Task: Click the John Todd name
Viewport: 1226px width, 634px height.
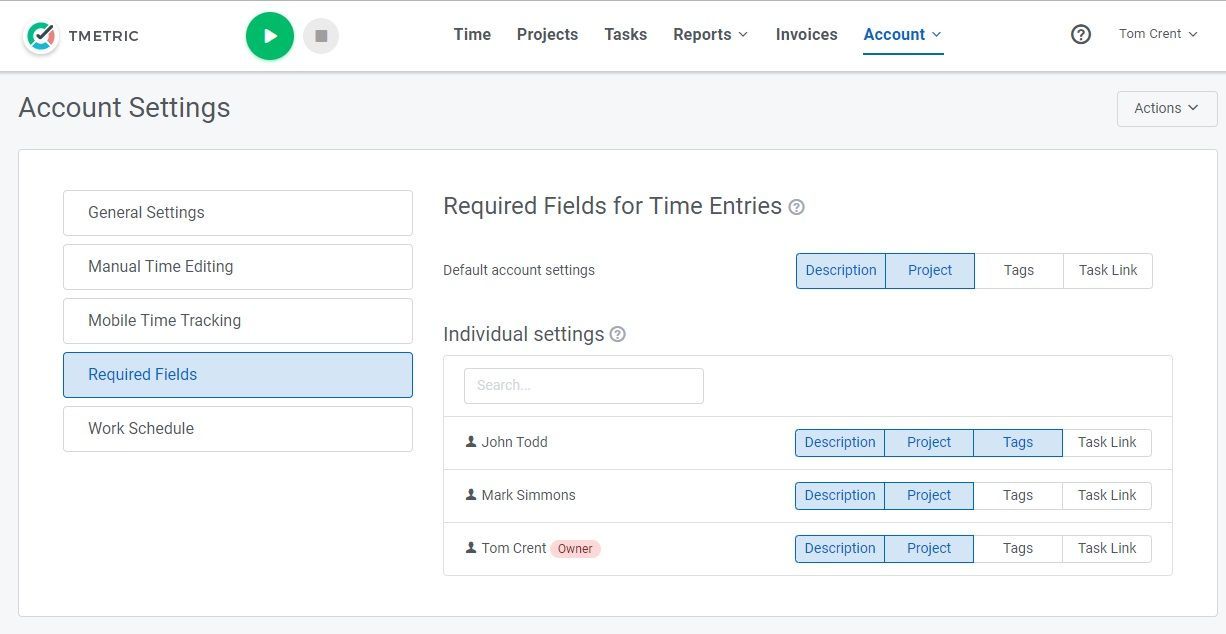Action: pyautogui.click(x=514, y=442)
